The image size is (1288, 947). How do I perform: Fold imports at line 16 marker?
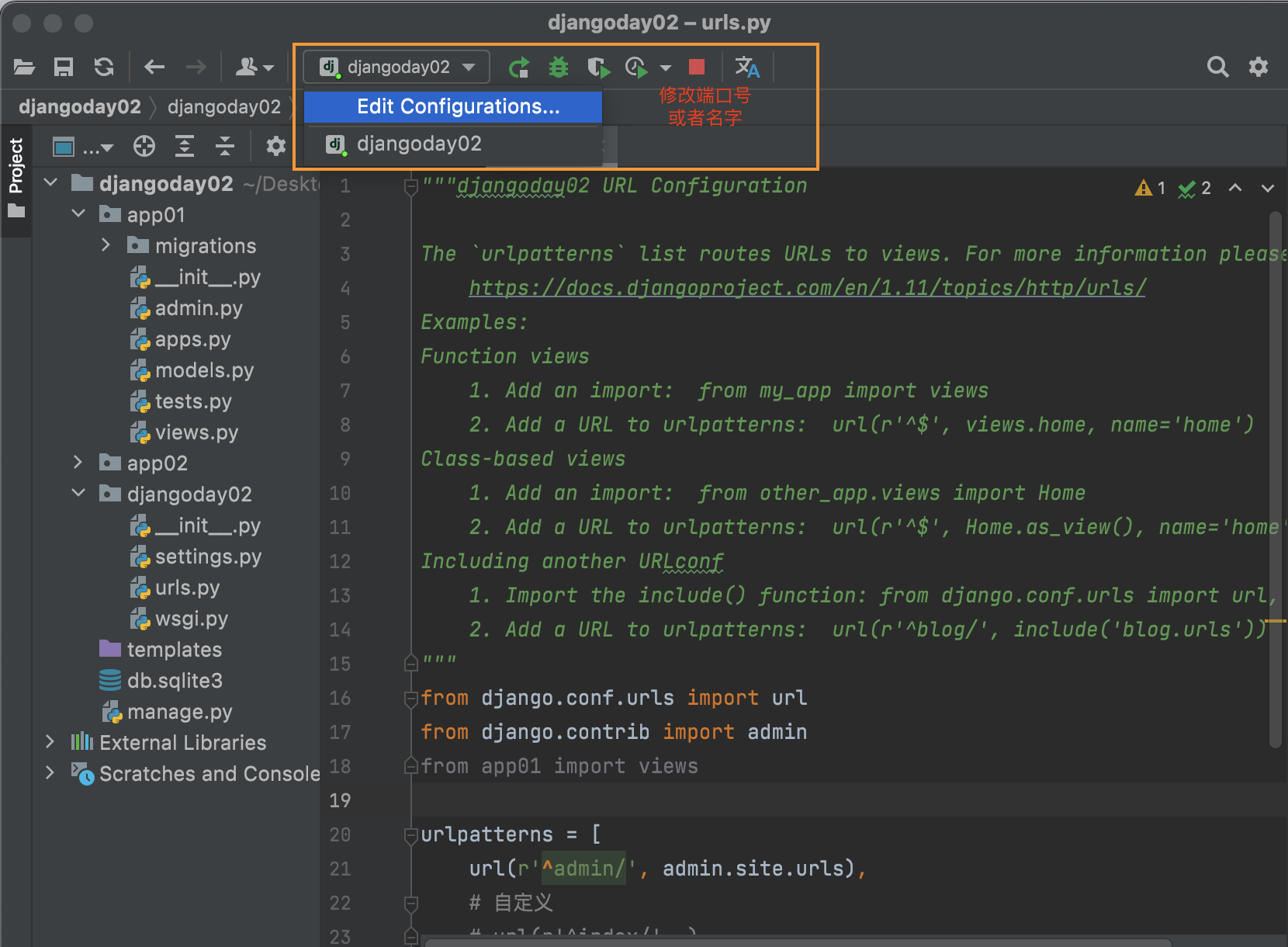point(411,699)
